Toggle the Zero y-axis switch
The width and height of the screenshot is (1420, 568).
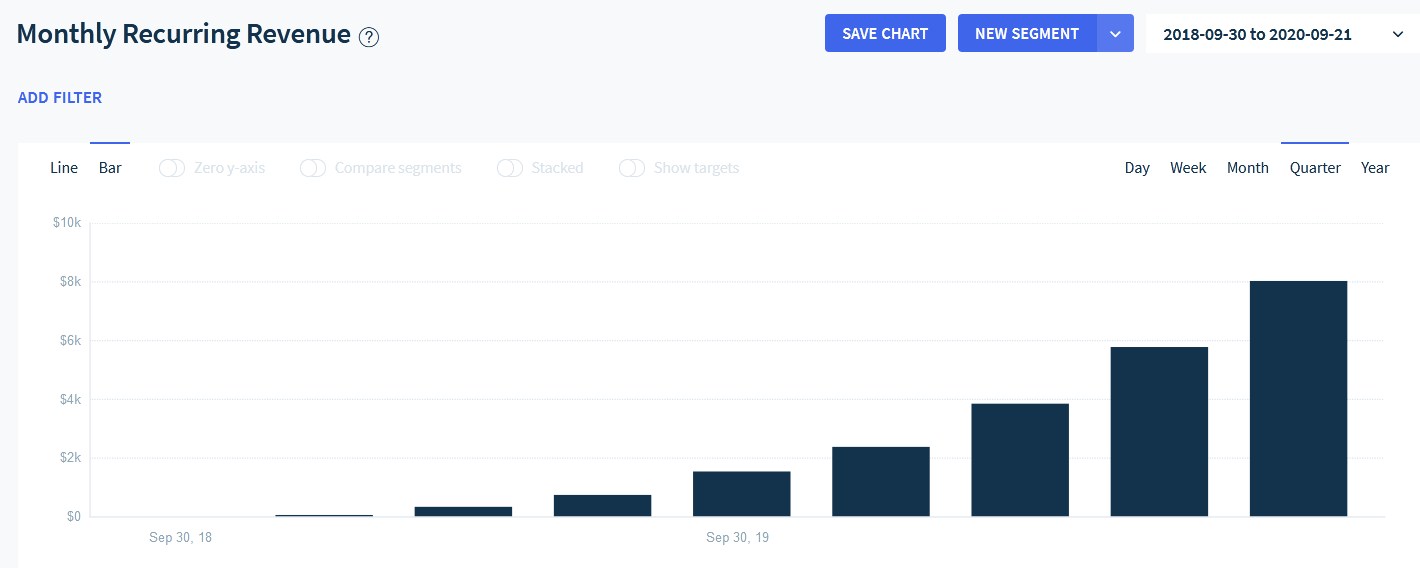(172, 168)
